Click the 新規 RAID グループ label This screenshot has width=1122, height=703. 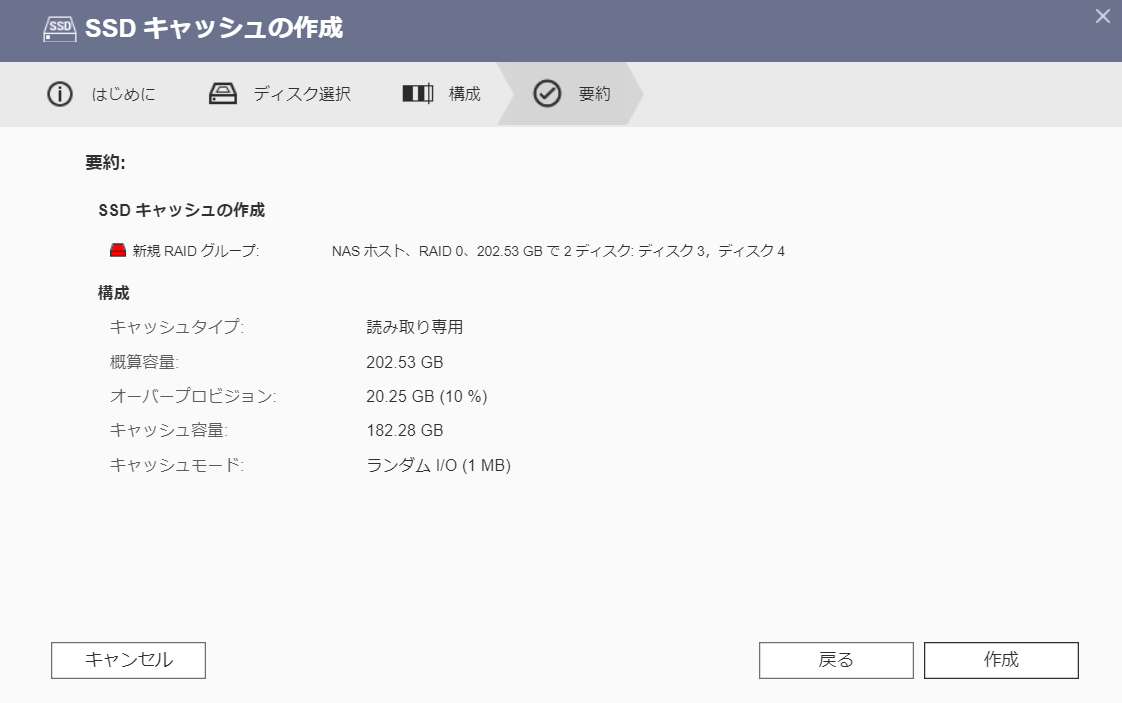click(x=195, y=250)
